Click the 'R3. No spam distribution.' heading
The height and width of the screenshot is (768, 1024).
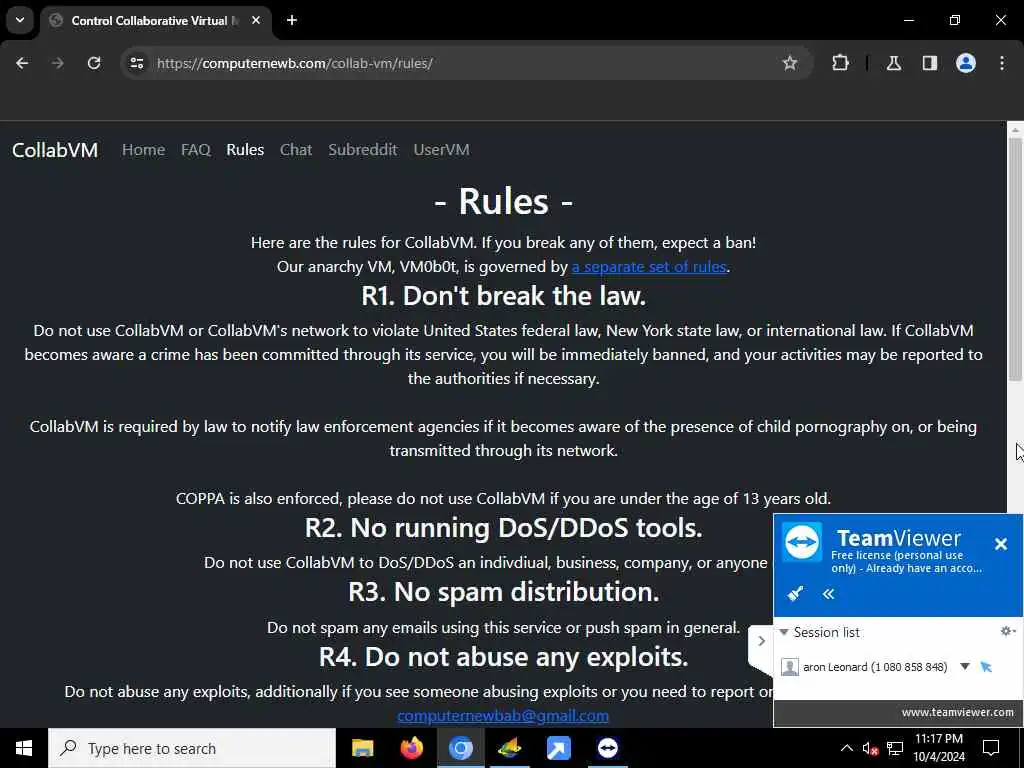[x=504, y=592]
